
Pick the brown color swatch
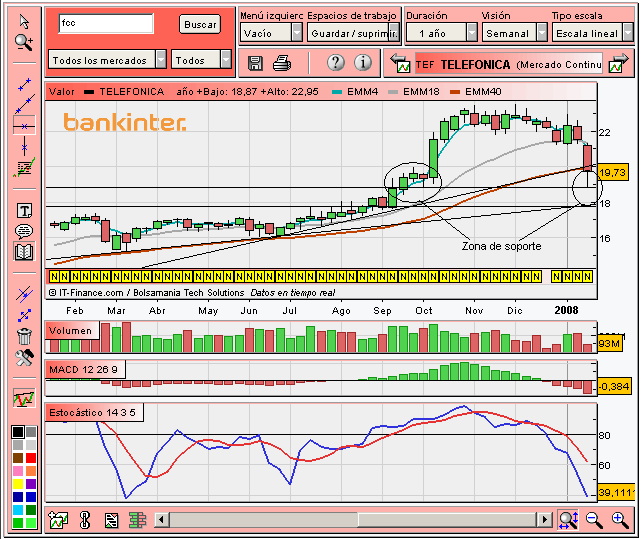18,458
